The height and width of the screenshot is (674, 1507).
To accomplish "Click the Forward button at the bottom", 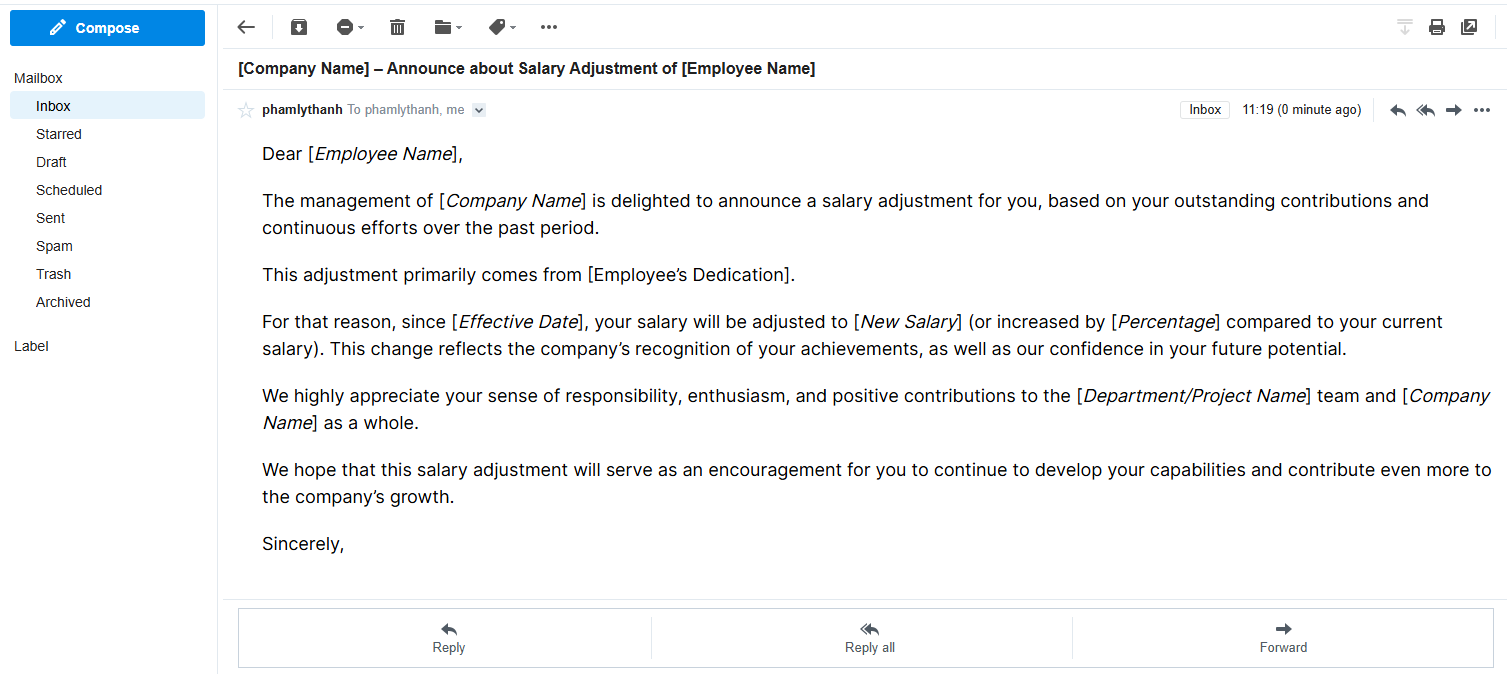I will (x=1283, y=637).
